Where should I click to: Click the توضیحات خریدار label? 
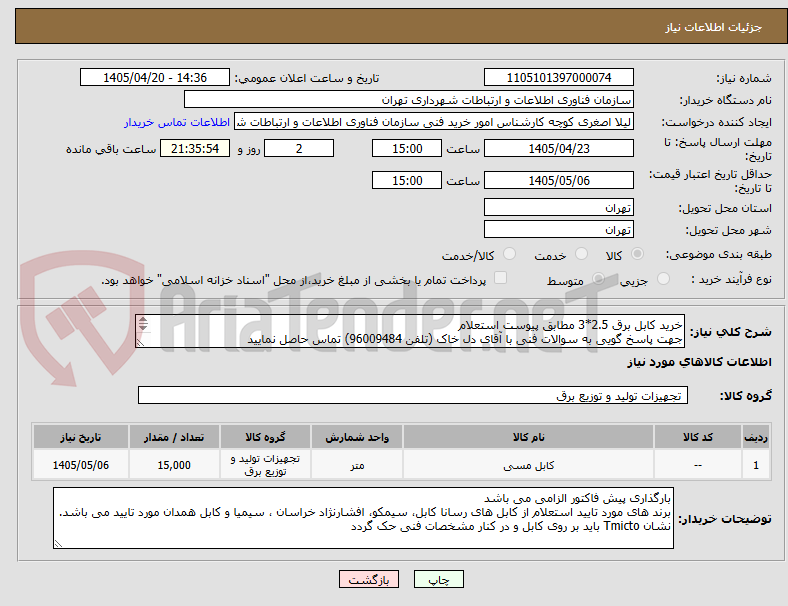[x=725, y=519]
